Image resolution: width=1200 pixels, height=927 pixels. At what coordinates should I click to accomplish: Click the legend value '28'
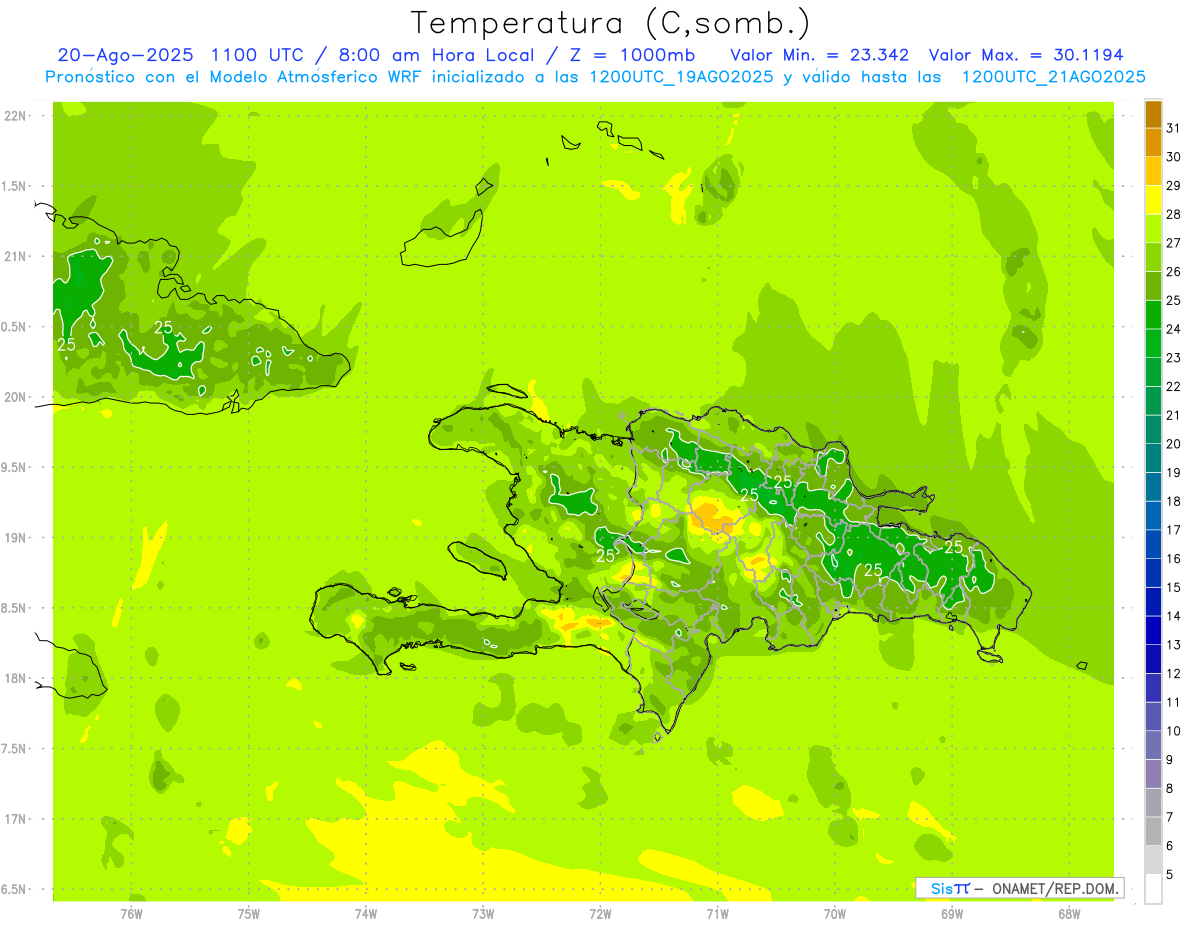[1174, 214]
